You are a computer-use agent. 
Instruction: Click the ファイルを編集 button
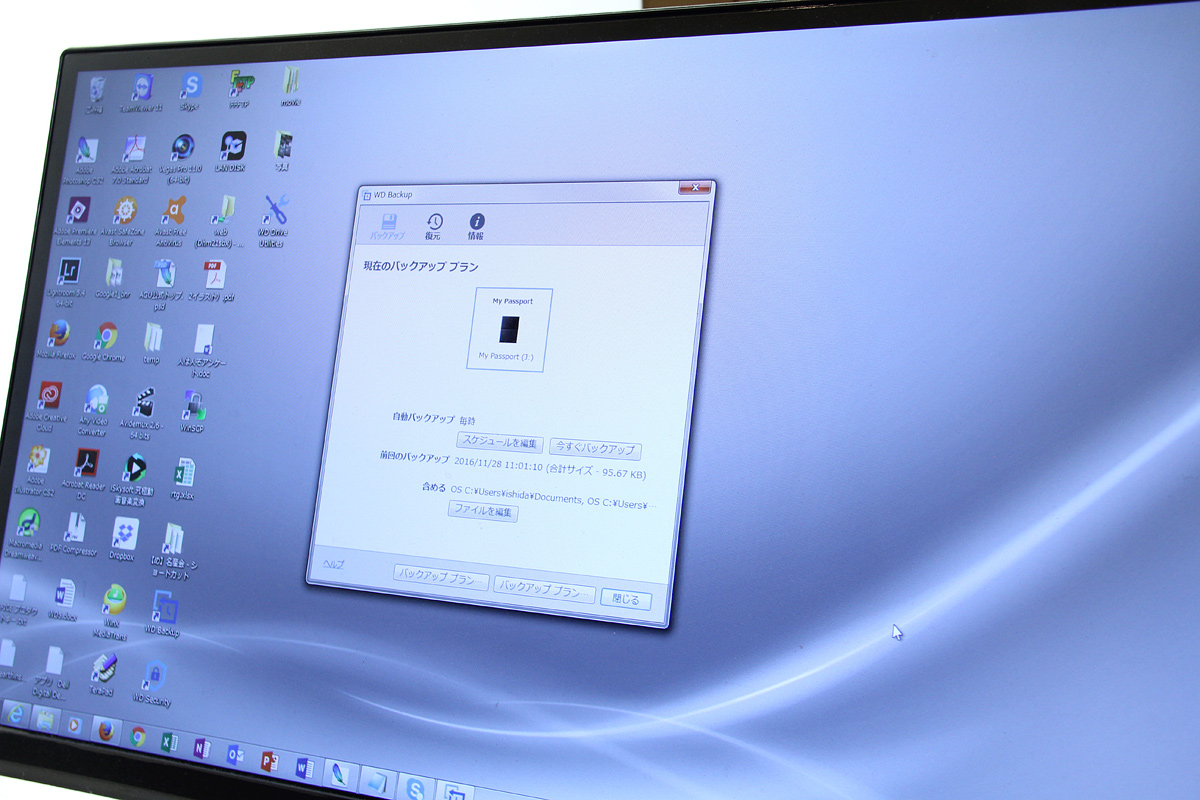tap(483, 512)
